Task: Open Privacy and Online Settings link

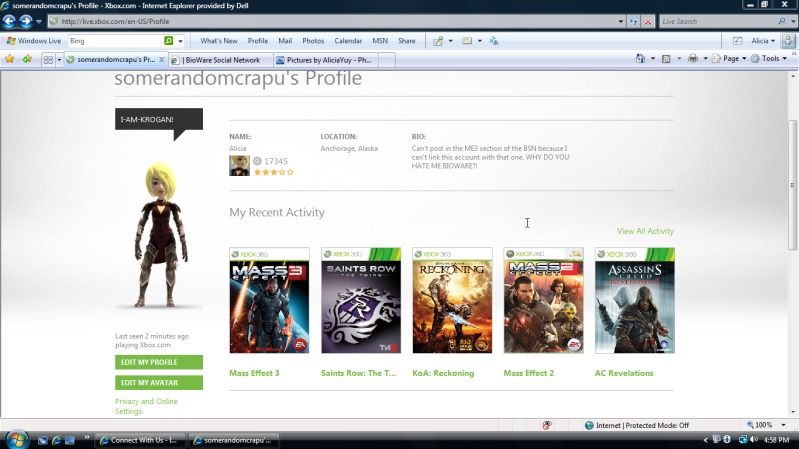Action: 146,406
